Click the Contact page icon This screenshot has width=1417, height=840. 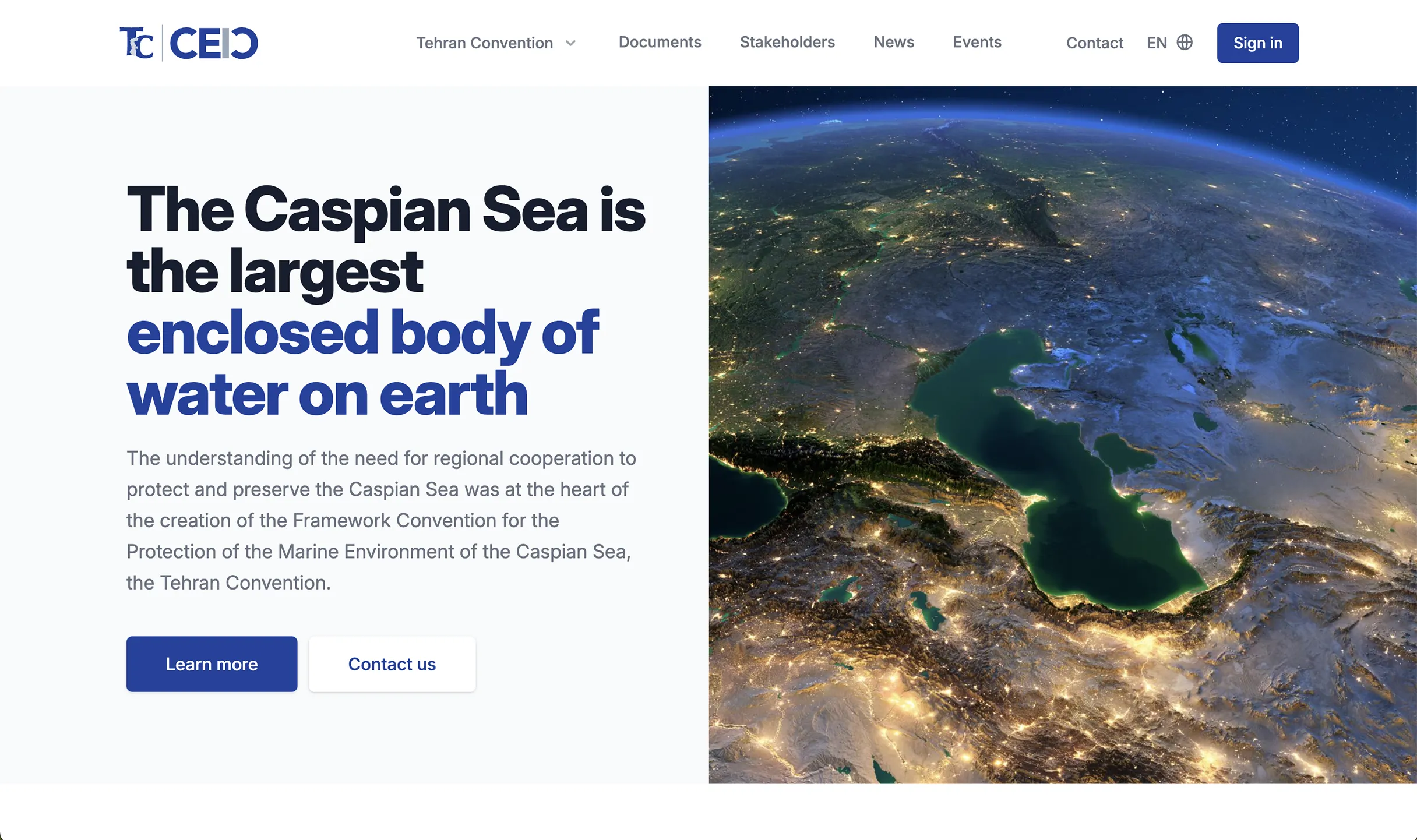(x=1094, y=43)
